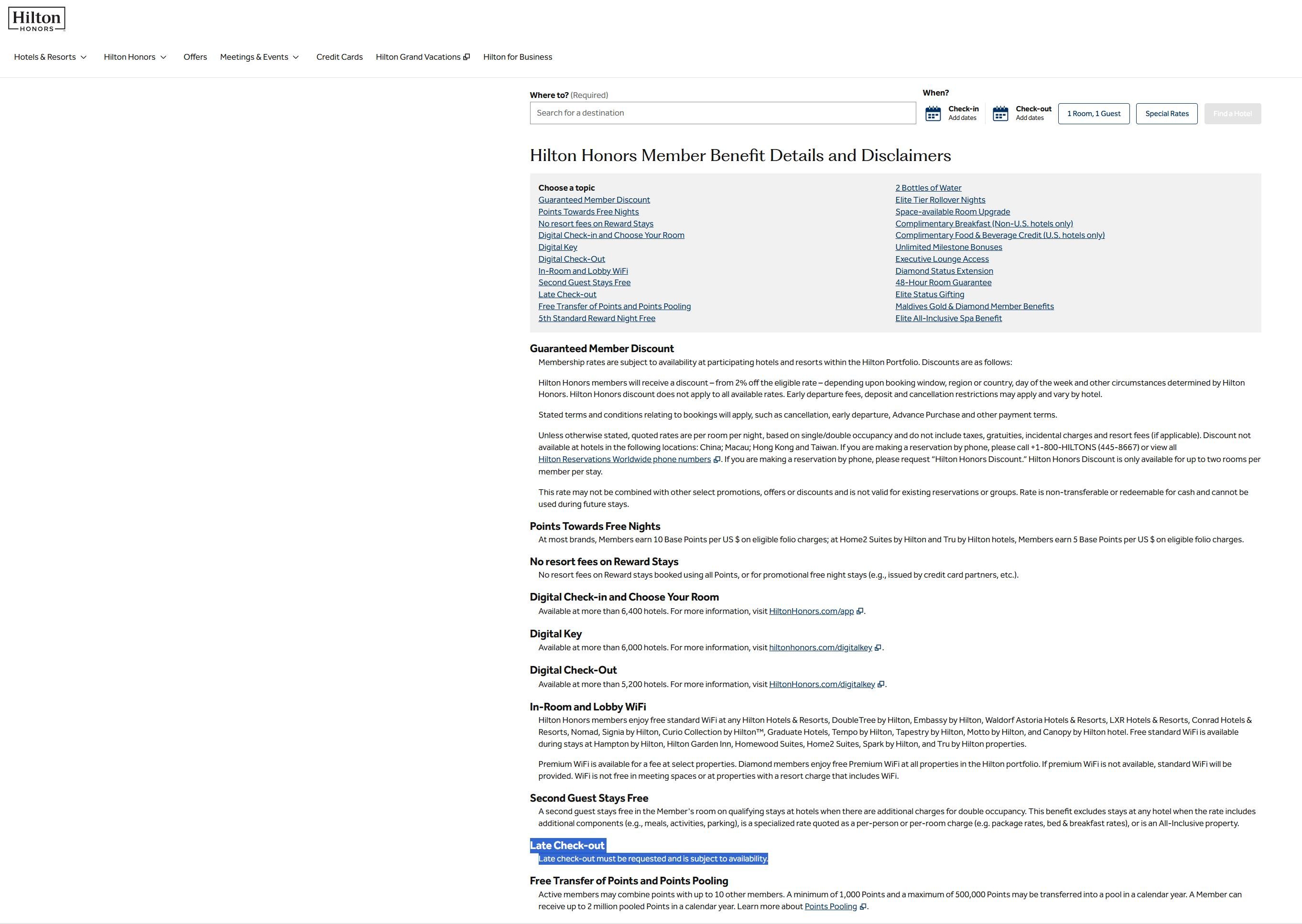This screenshot has width=1302, height=924.
Task: Open the Check-in calendar icon
Action: [x=933, y=113]
